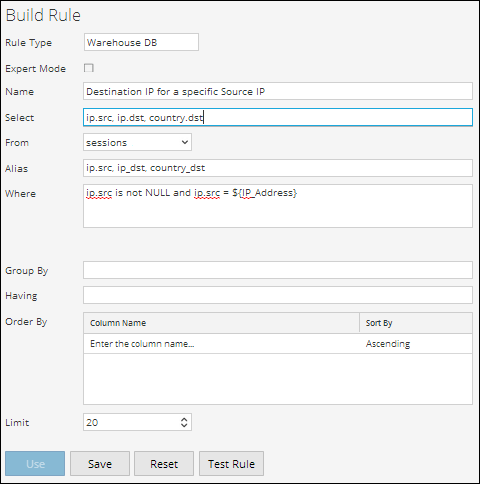Screen dimensions: 480x484
Task: Click the Column Name header in Order By
Action: coord(221,323)
